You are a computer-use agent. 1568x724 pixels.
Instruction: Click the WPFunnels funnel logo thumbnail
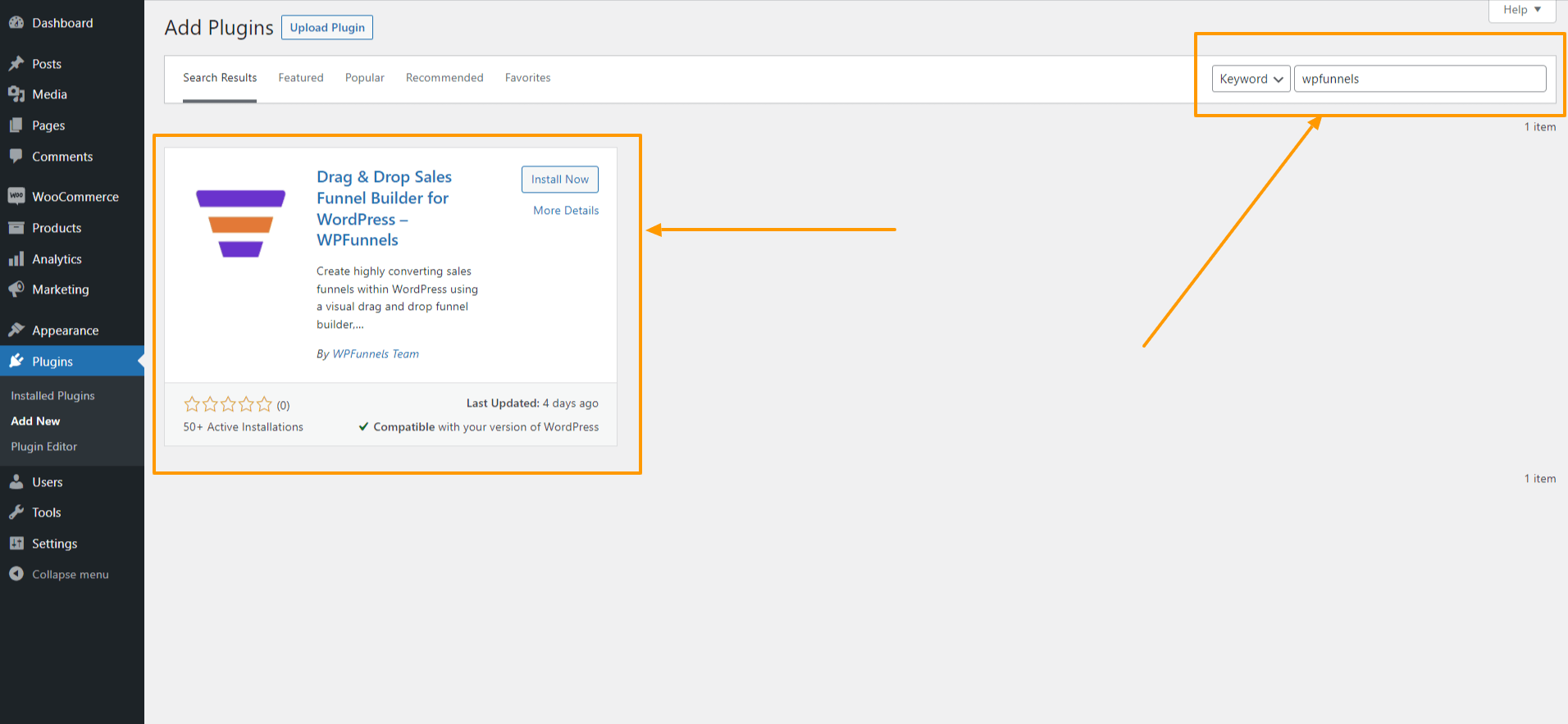(240, 224)
